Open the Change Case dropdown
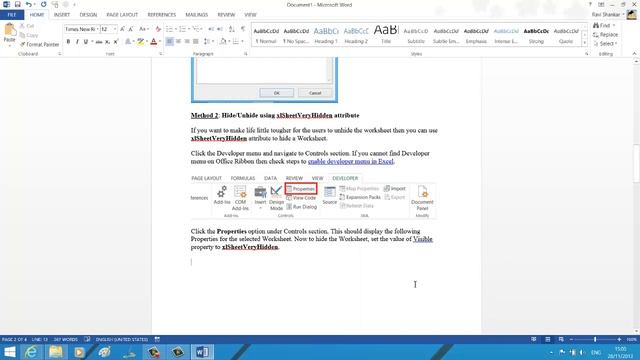Image resolution: width=640 pixels, height=360 pixels. (143, 29)
